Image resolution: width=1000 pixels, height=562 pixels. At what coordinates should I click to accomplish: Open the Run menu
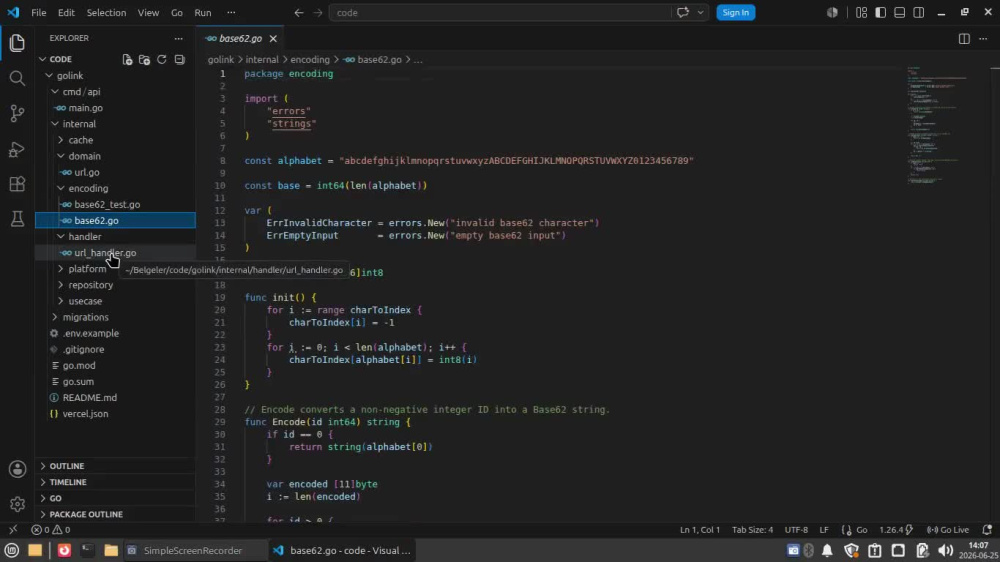(x=203, y=13)
